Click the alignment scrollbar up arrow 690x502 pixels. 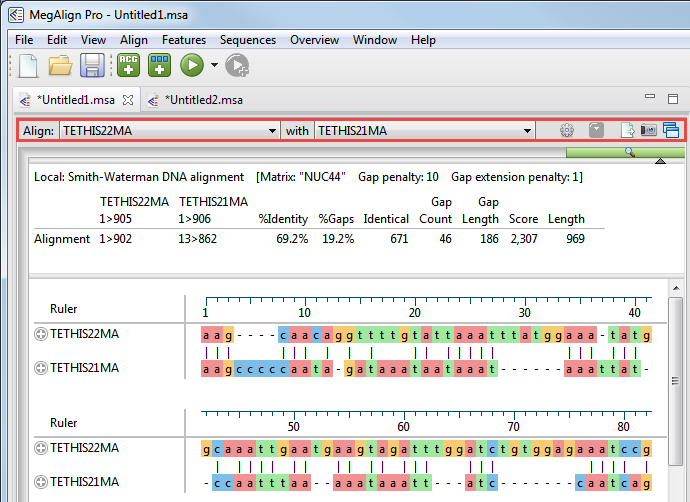coord(676,289)
